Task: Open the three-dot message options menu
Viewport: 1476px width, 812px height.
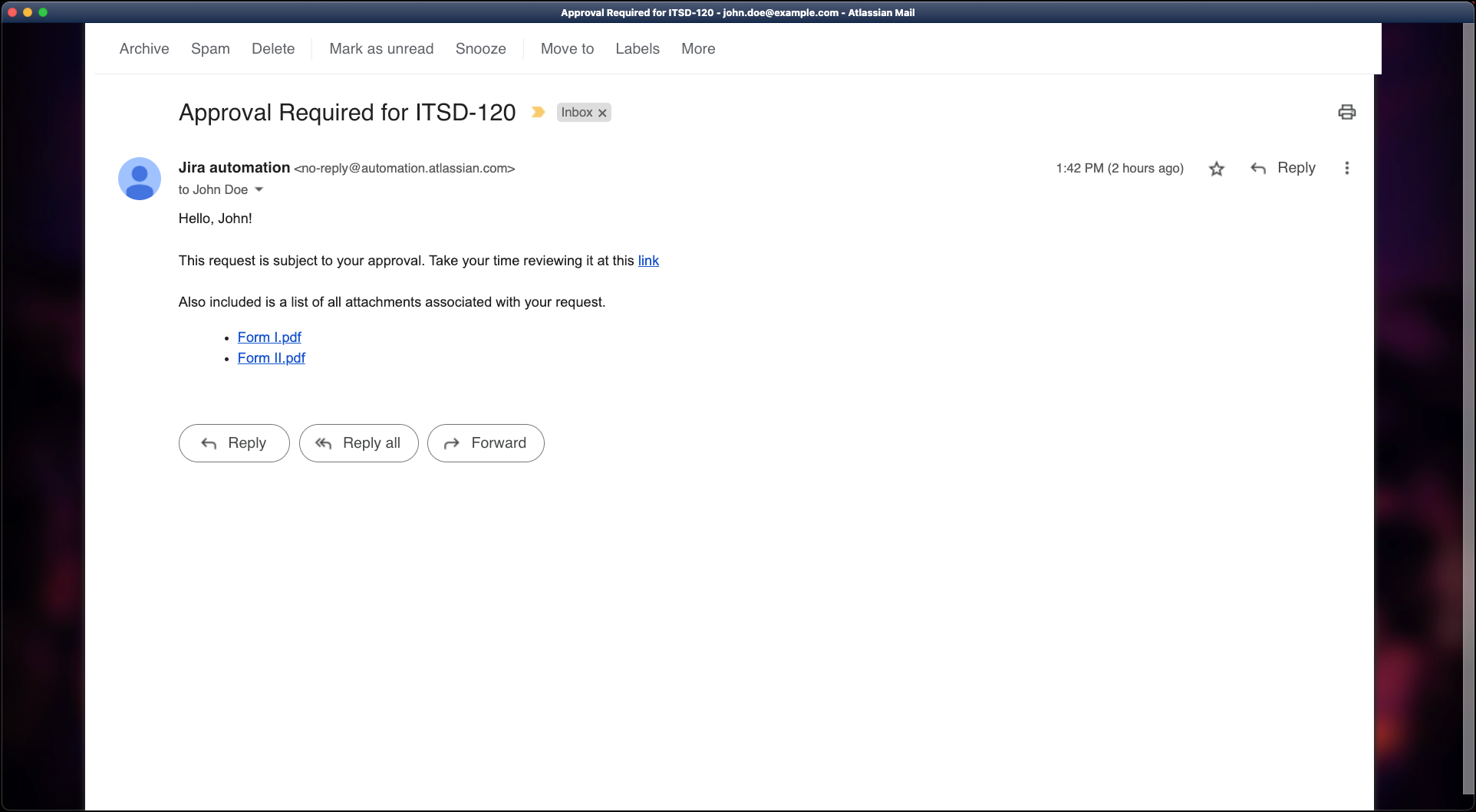Action: coord(1346,168)
